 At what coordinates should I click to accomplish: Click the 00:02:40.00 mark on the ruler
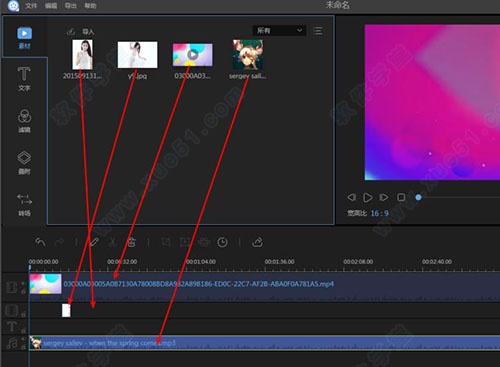(437, 262)
